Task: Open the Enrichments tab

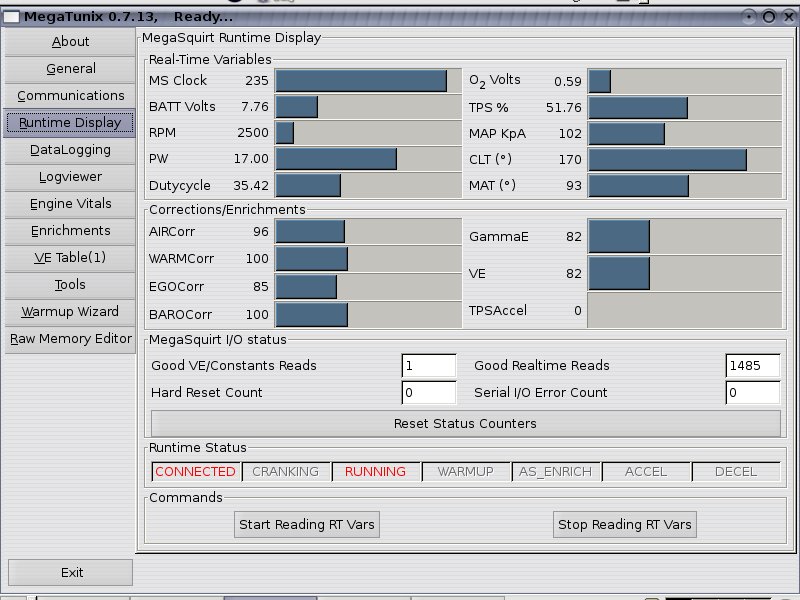Action: click(x=70, y=231)
